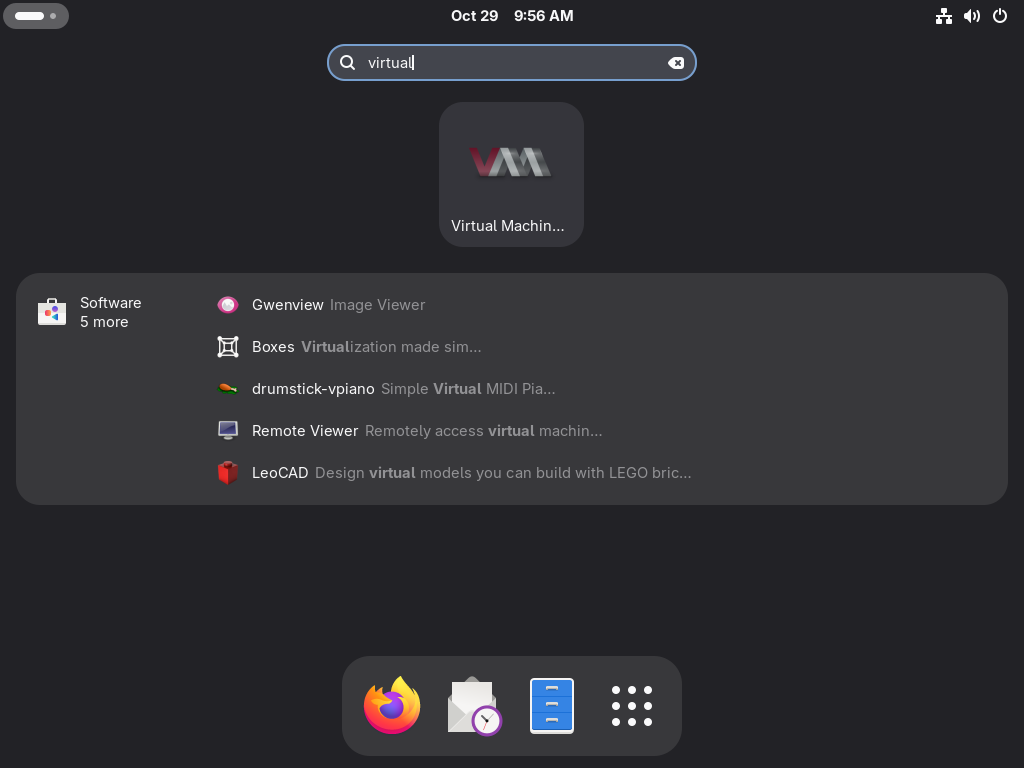Click inside the search input field
Screen dimensions: 1024x768
click(500, 62)
